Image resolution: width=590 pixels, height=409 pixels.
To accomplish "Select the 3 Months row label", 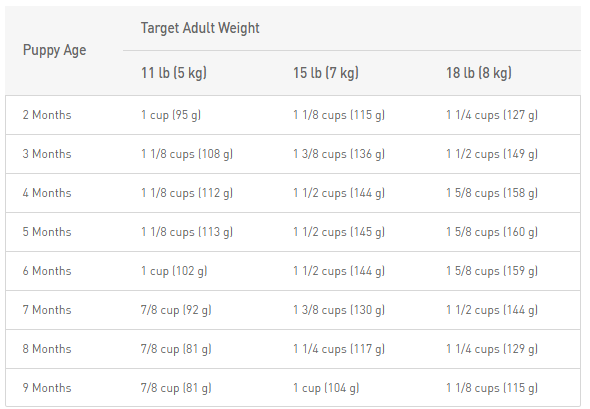I will (47, 154).
